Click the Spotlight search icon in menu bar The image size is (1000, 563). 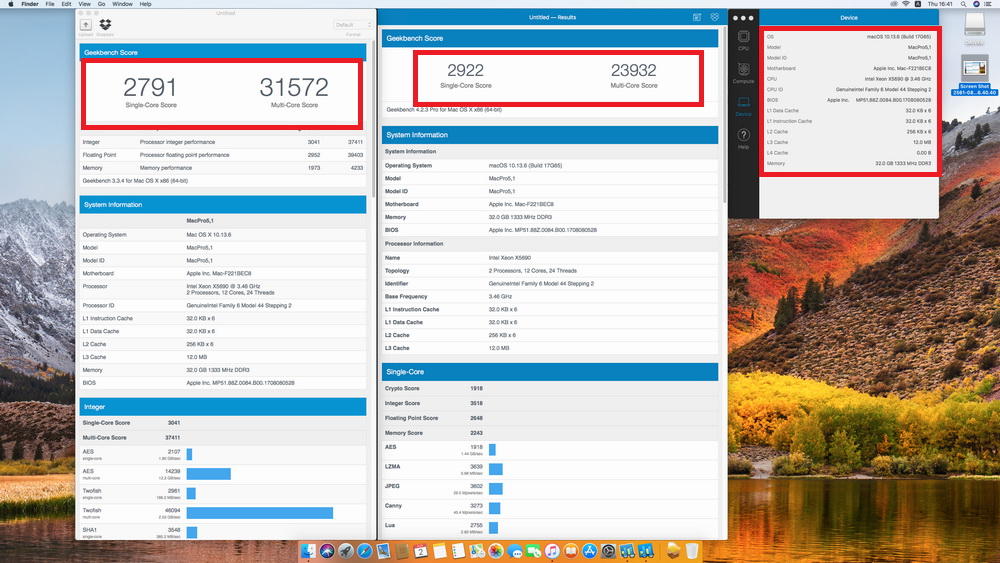(963, 4)
